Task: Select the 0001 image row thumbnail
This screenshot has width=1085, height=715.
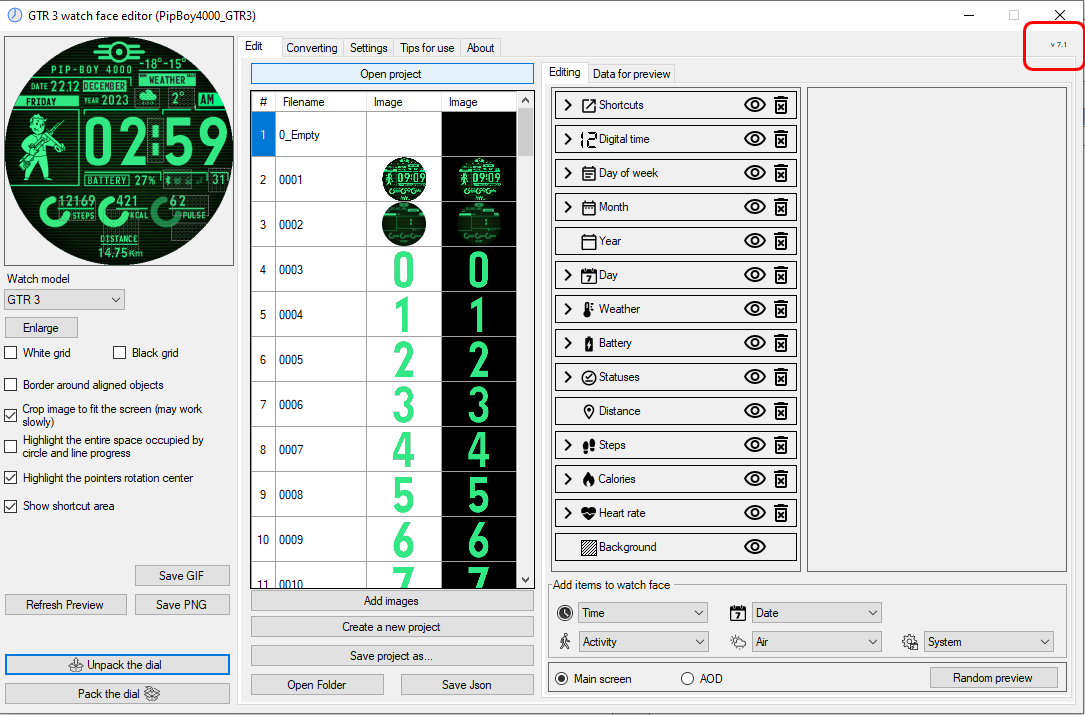Action: (404, 179)
